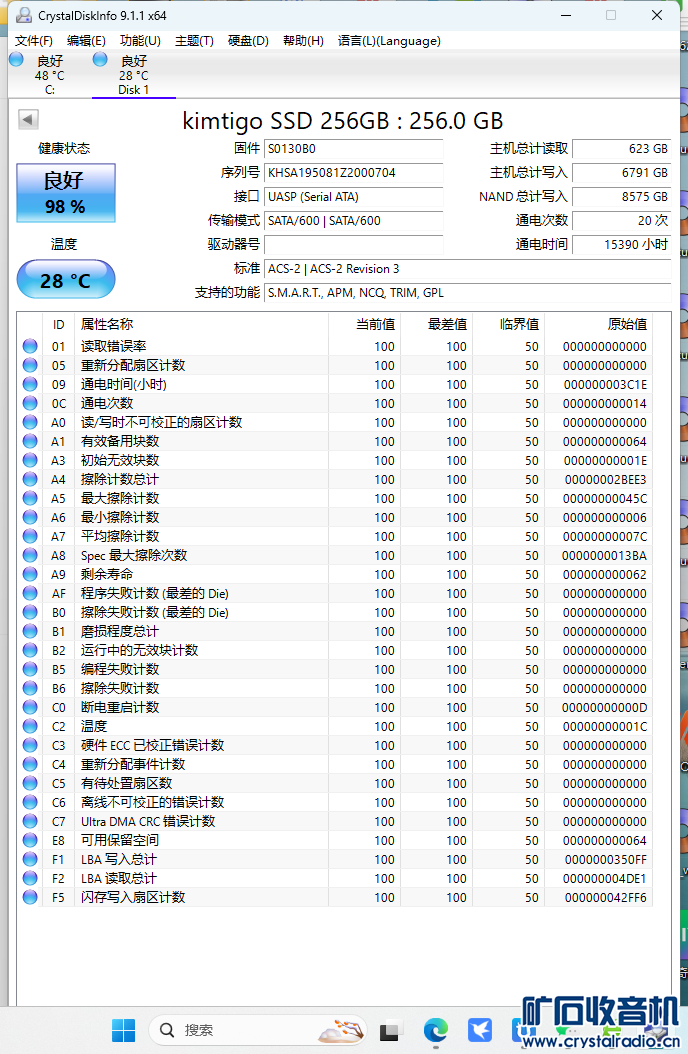Click the previous disk arrow button
The height and width of the screenshot is (1054, 688).
point(28,119)
